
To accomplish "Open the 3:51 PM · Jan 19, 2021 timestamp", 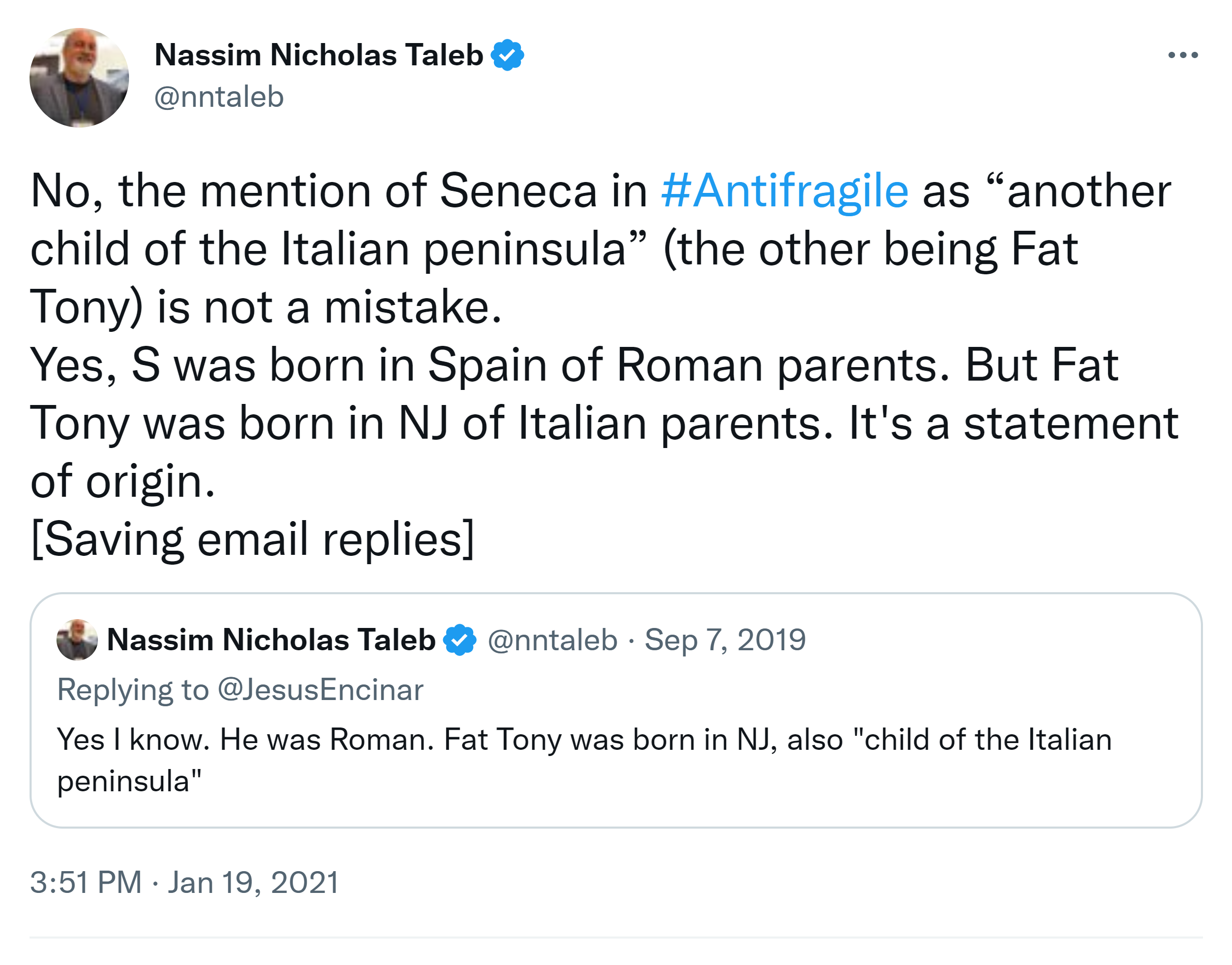I will click(185, 882).
